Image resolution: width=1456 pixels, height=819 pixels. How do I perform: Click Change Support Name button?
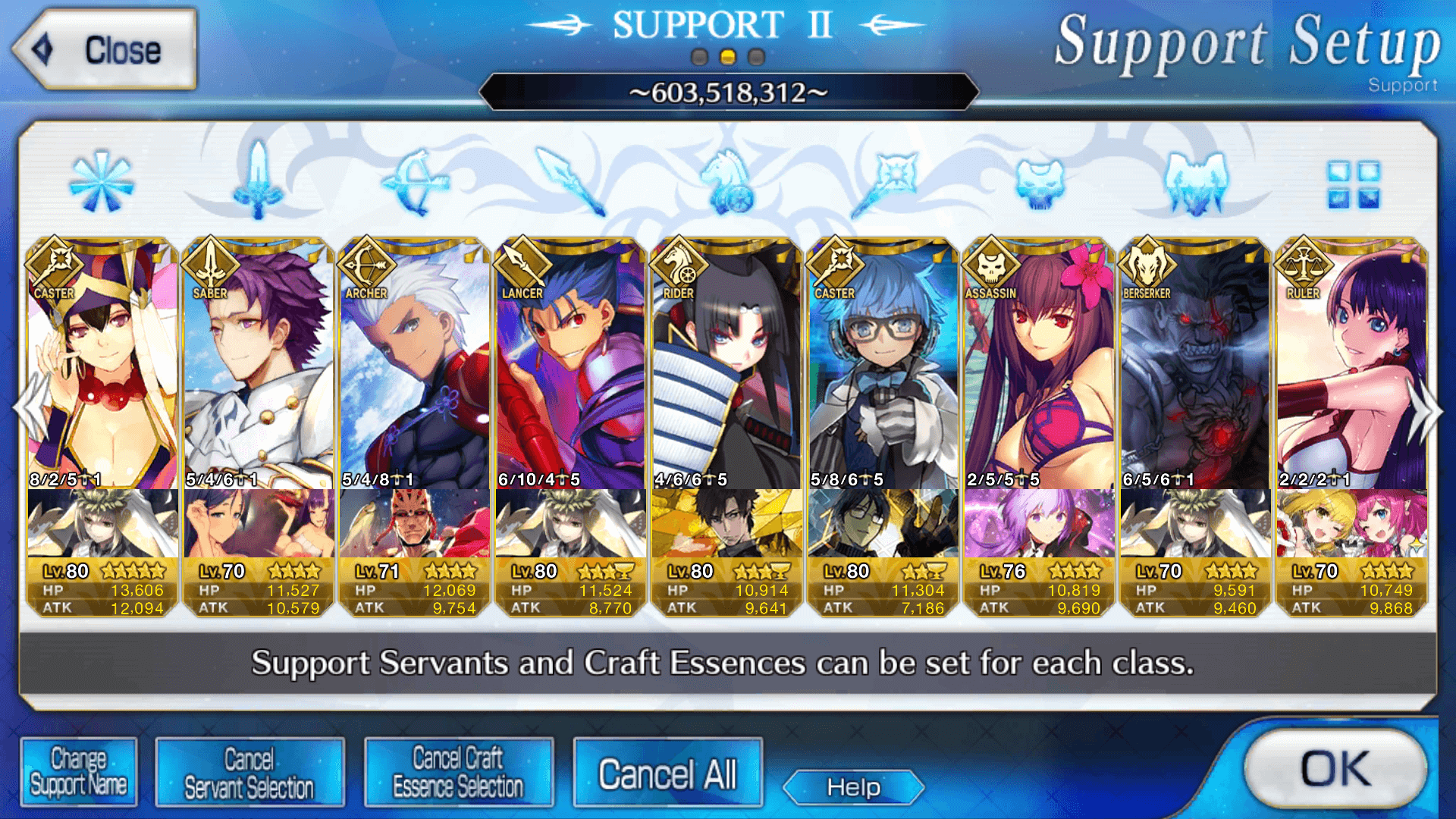point(79,772)
